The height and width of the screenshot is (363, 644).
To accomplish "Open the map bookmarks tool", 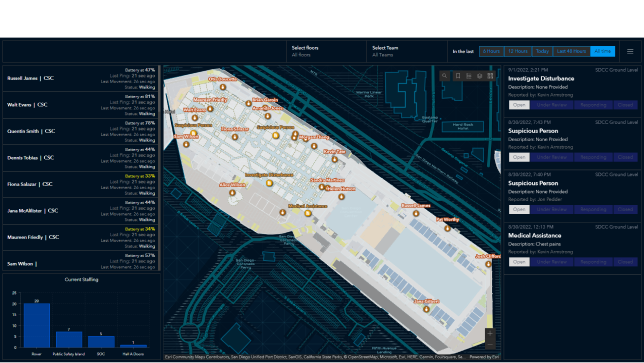I will (x=458, y=76).
